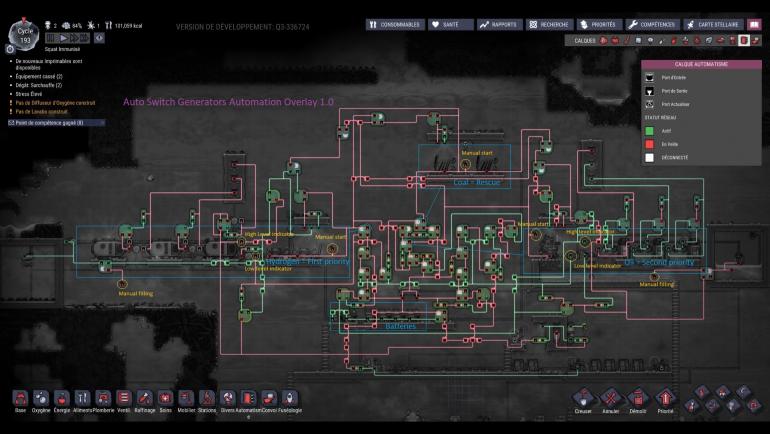Toggle the eye visibility button near speed controls

[x=99, y=38]
